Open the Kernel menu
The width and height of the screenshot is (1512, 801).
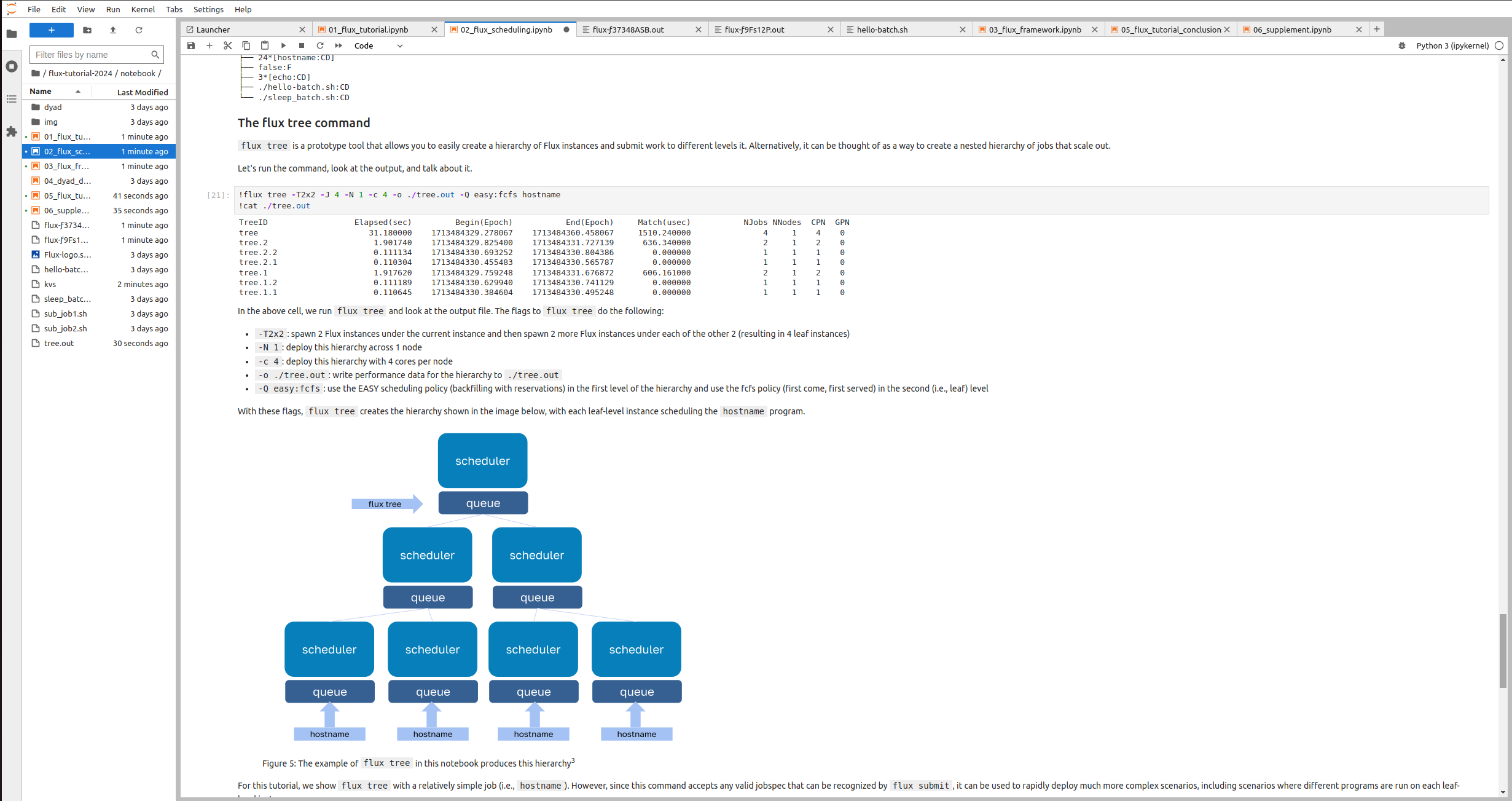click(x=143, y=9)
